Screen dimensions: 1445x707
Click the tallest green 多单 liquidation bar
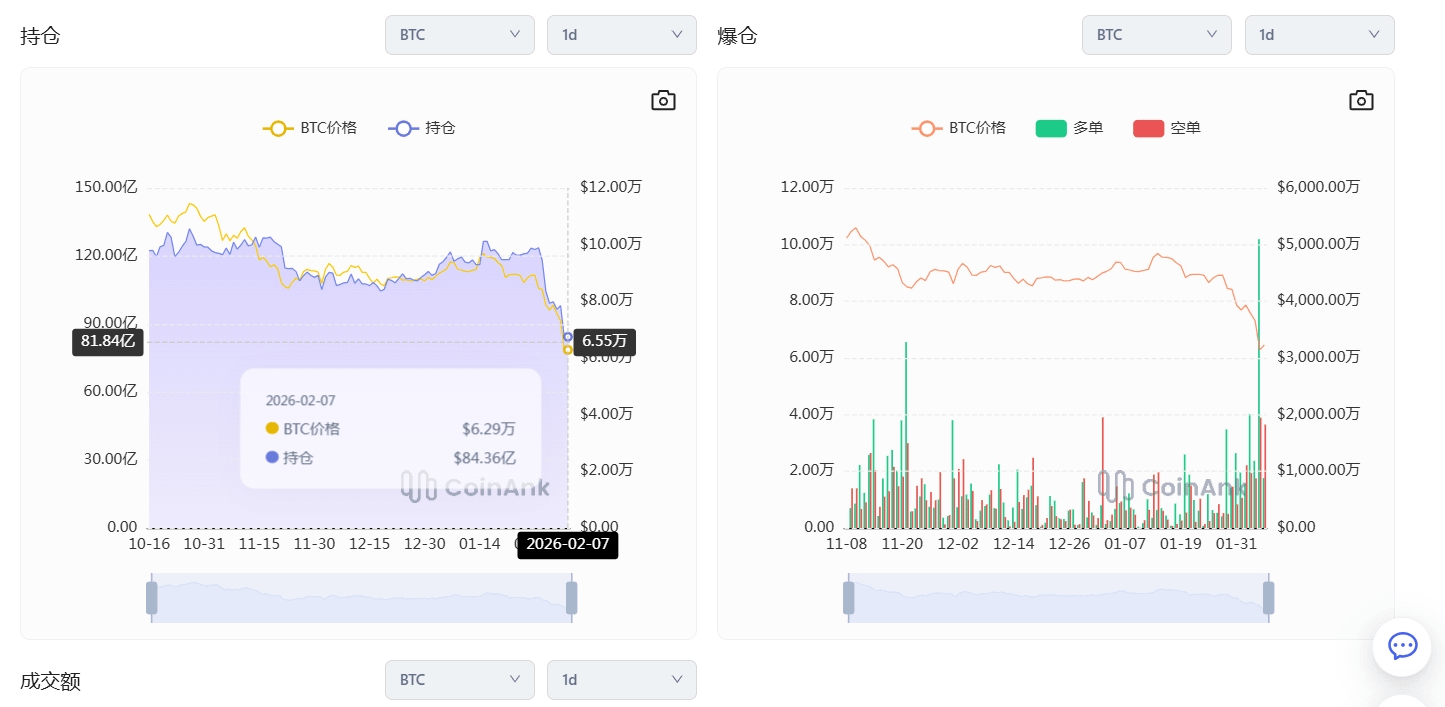coord(1258,380)
